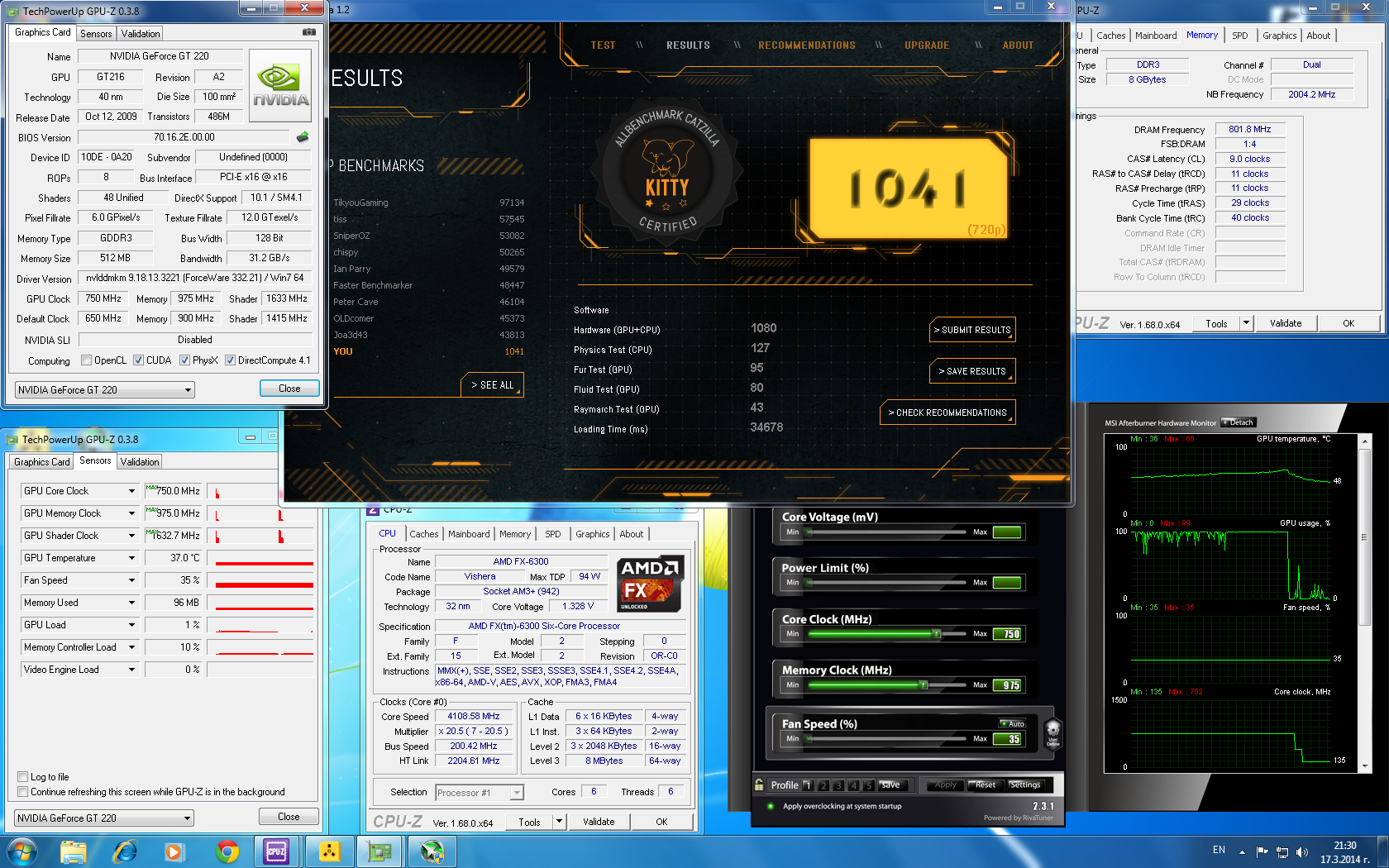Toggle the PhysX checkbox in GPU-Z
The image size is (1389, 868).
pyautogui.click(x=184, y=360)
